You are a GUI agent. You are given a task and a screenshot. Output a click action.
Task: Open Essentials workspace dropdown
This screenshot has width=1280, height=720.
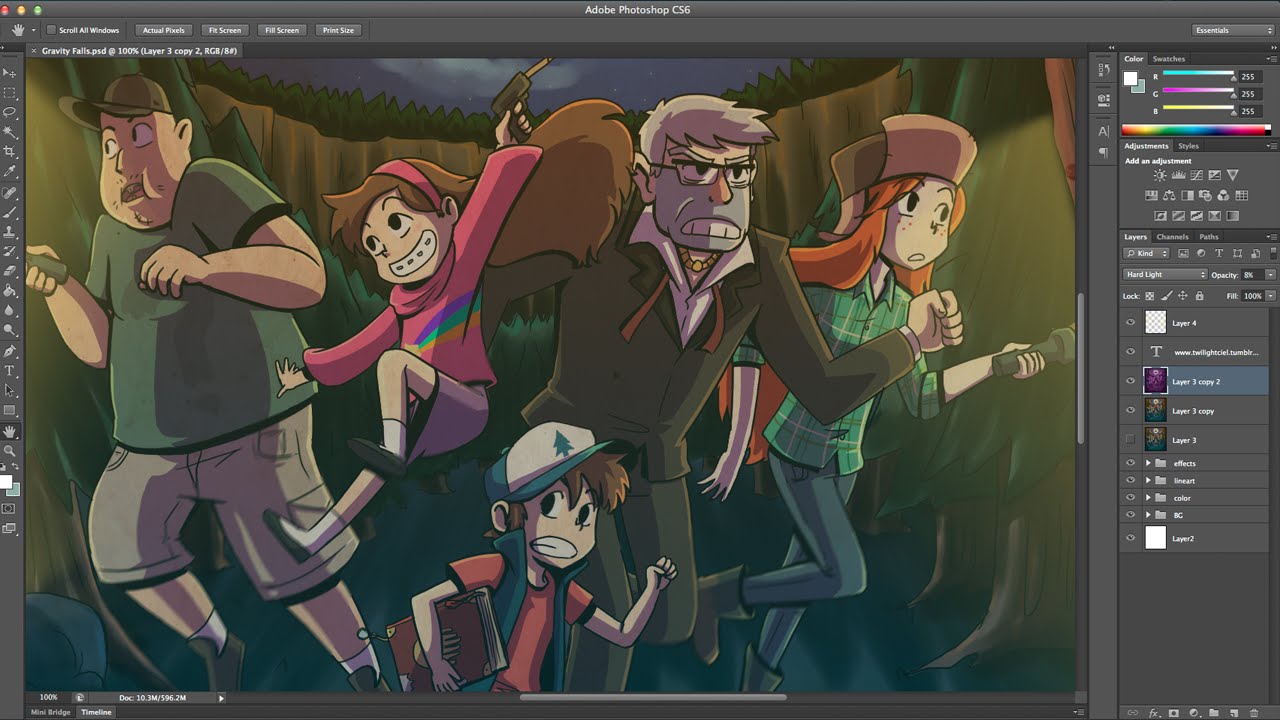(x=1233, y=30)
